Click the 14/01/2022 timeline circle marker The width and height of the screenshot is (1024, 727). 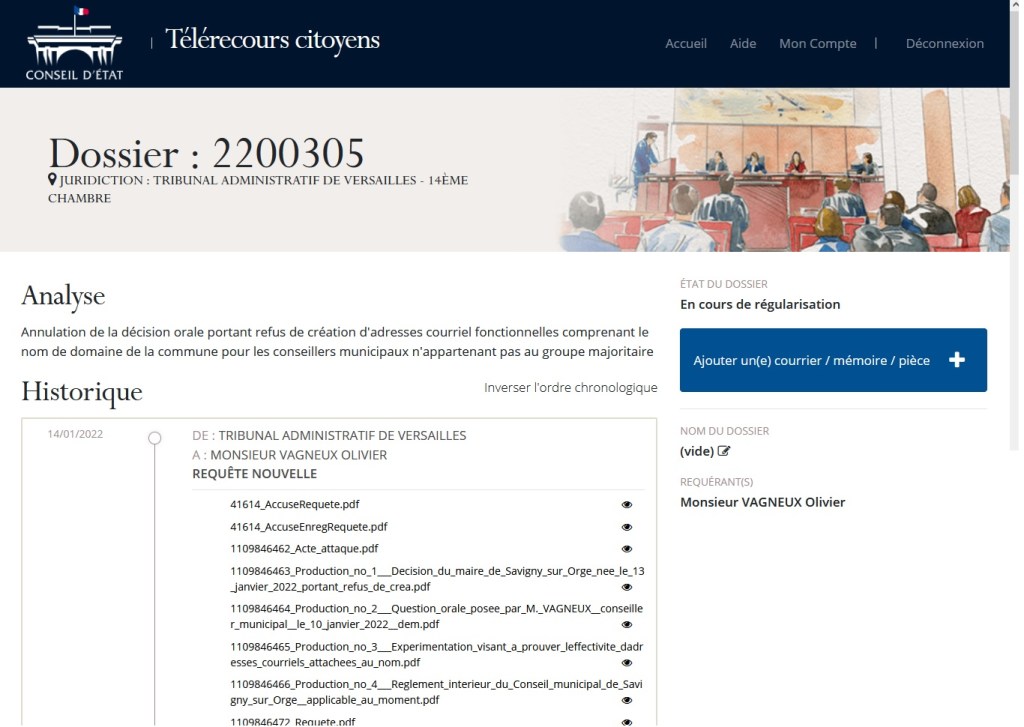point(154,438)
